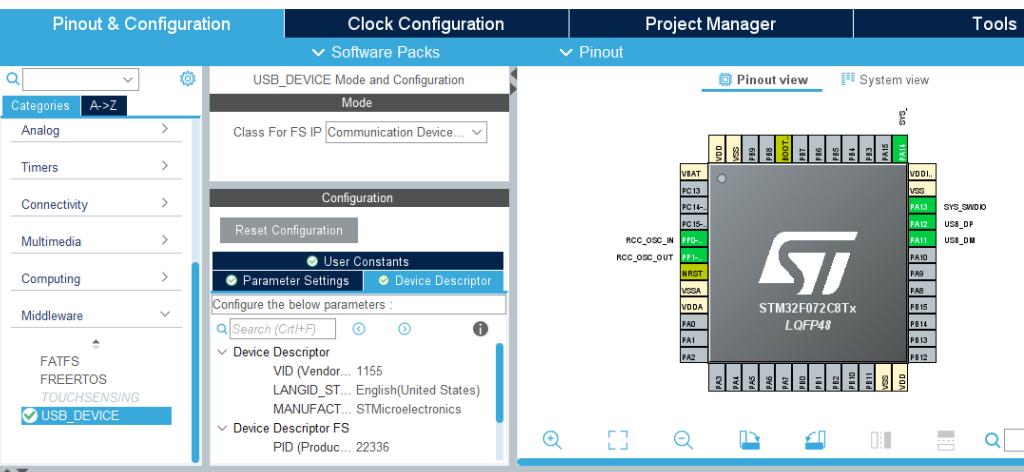Click the pin search magnifier icon
The width and height of the screenshot is (1024, 472).
[992, 440]
